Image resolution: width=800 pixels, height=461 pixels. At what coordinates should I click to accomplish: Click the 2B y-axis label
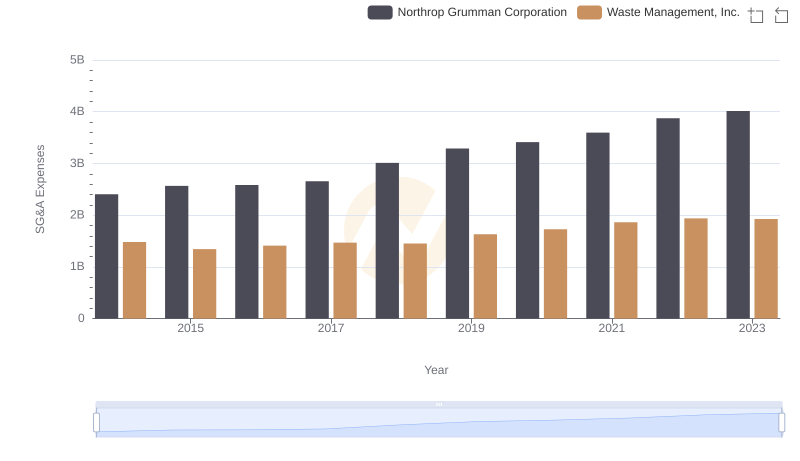pyautogui.click(x=77, y=215)
